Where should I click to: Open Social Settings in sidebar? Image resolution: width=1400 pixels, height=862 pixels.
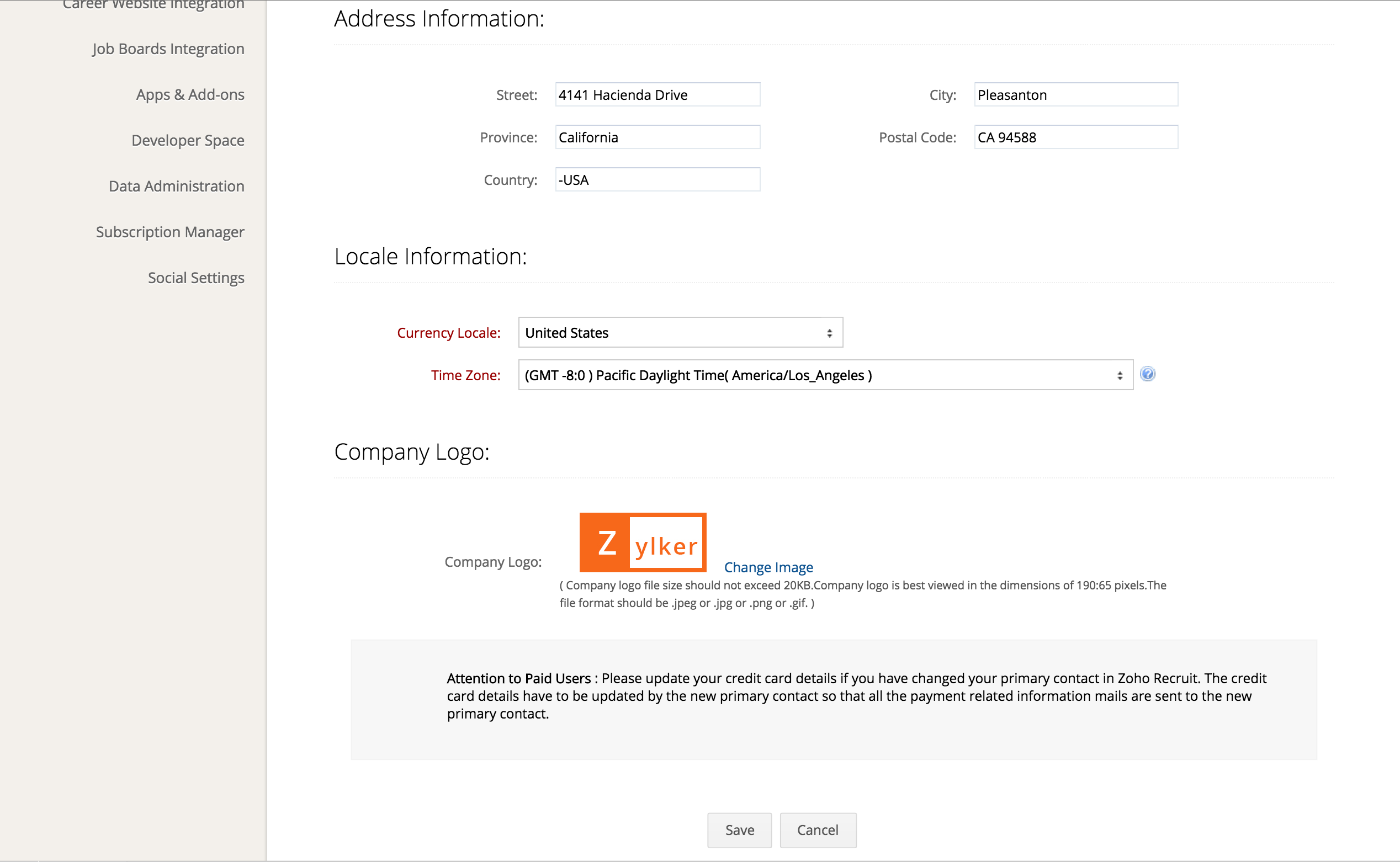click(195, 278)
